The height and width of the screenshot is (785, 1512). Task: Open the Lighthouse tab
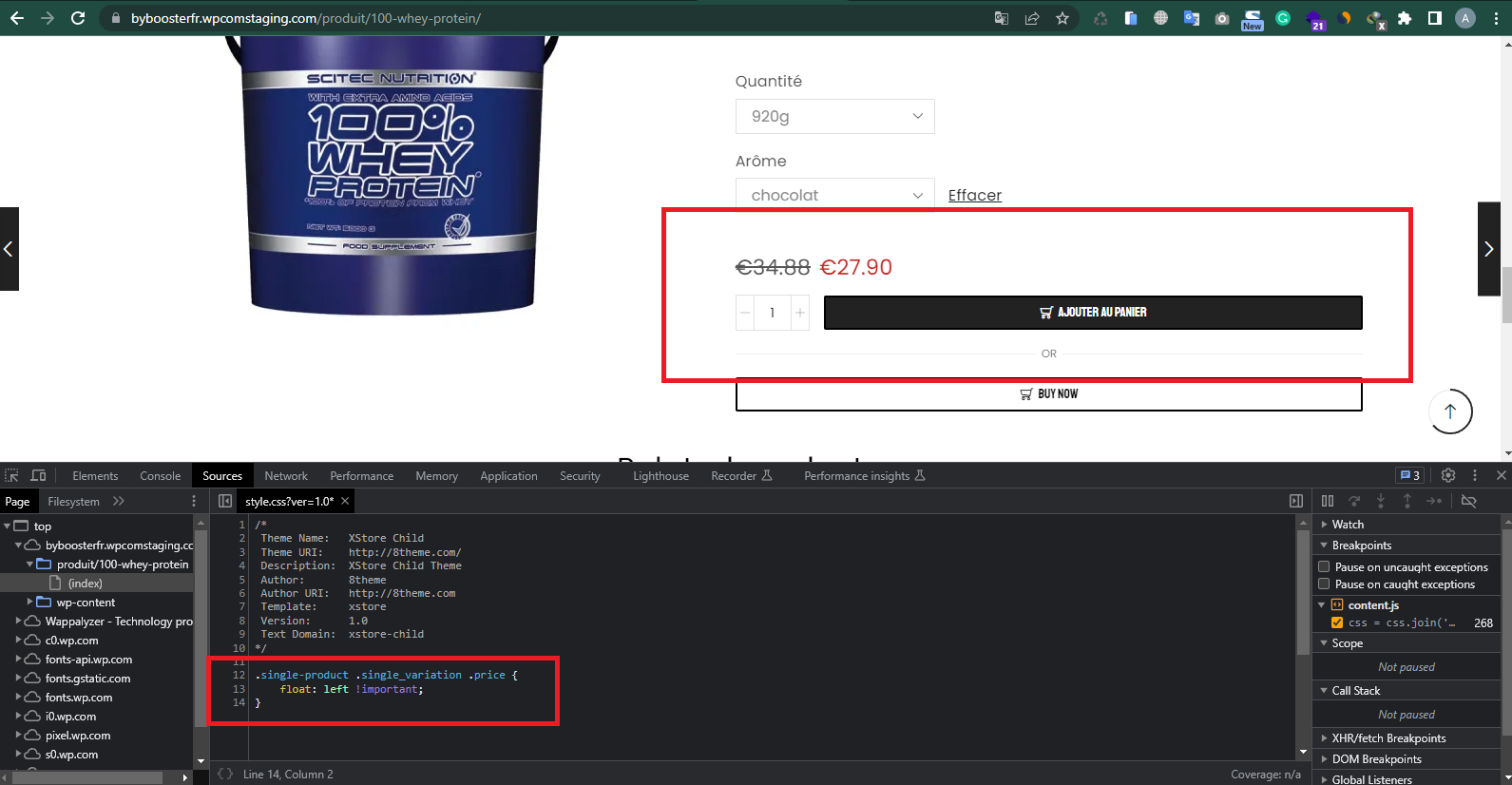point(660,475)
